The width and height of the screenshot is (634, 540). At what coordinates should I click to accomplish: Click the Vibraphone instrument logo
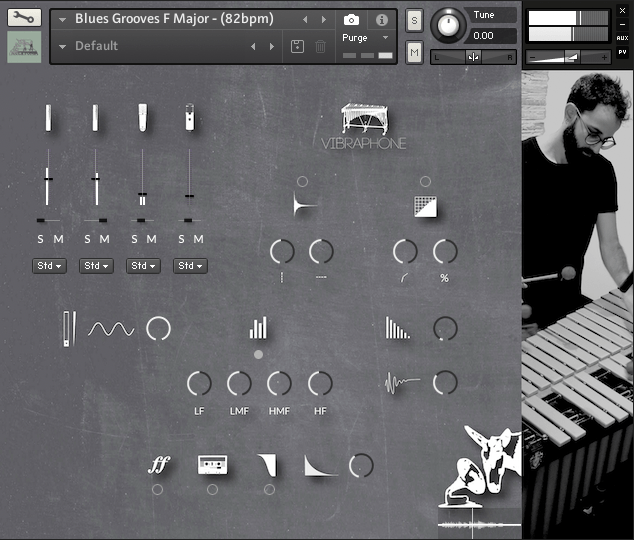pos(364,126)
